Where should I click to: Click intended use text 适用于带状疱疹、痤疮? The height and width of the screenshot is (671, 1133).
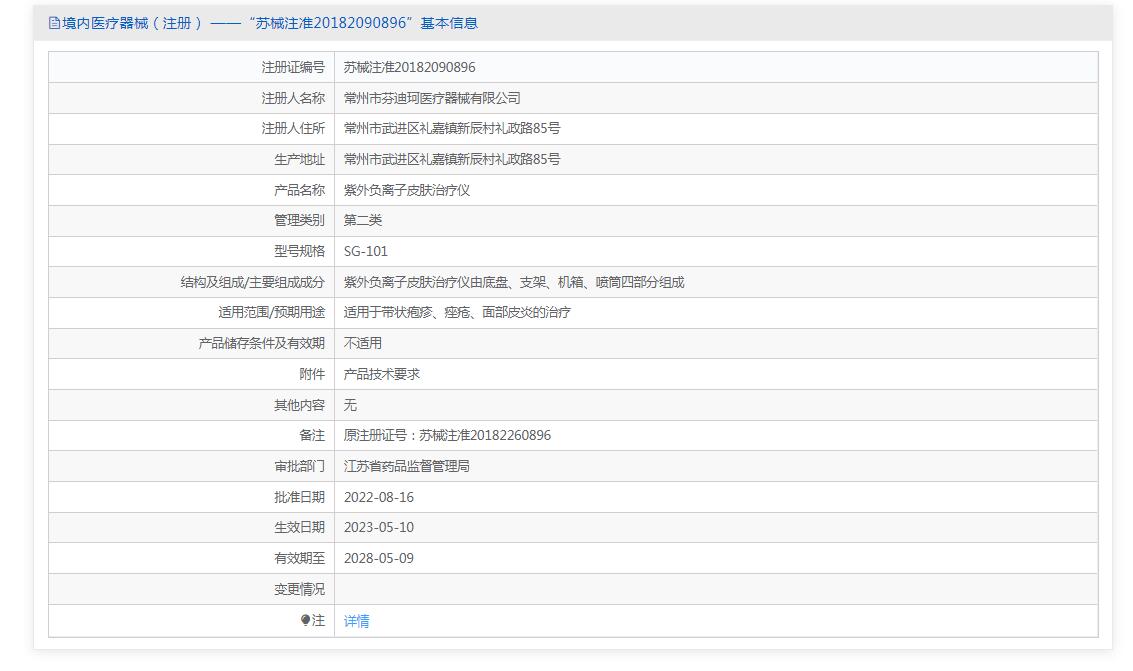pos(457,313)
